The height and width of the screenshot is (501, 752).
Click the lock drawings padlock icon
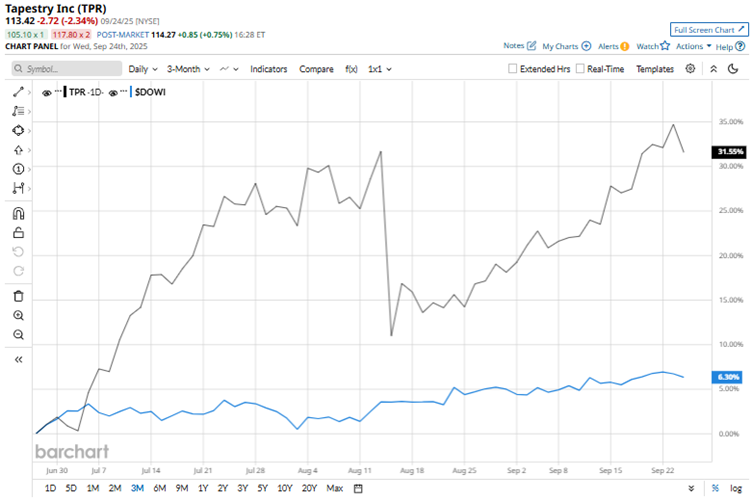(x=18, y=232)
